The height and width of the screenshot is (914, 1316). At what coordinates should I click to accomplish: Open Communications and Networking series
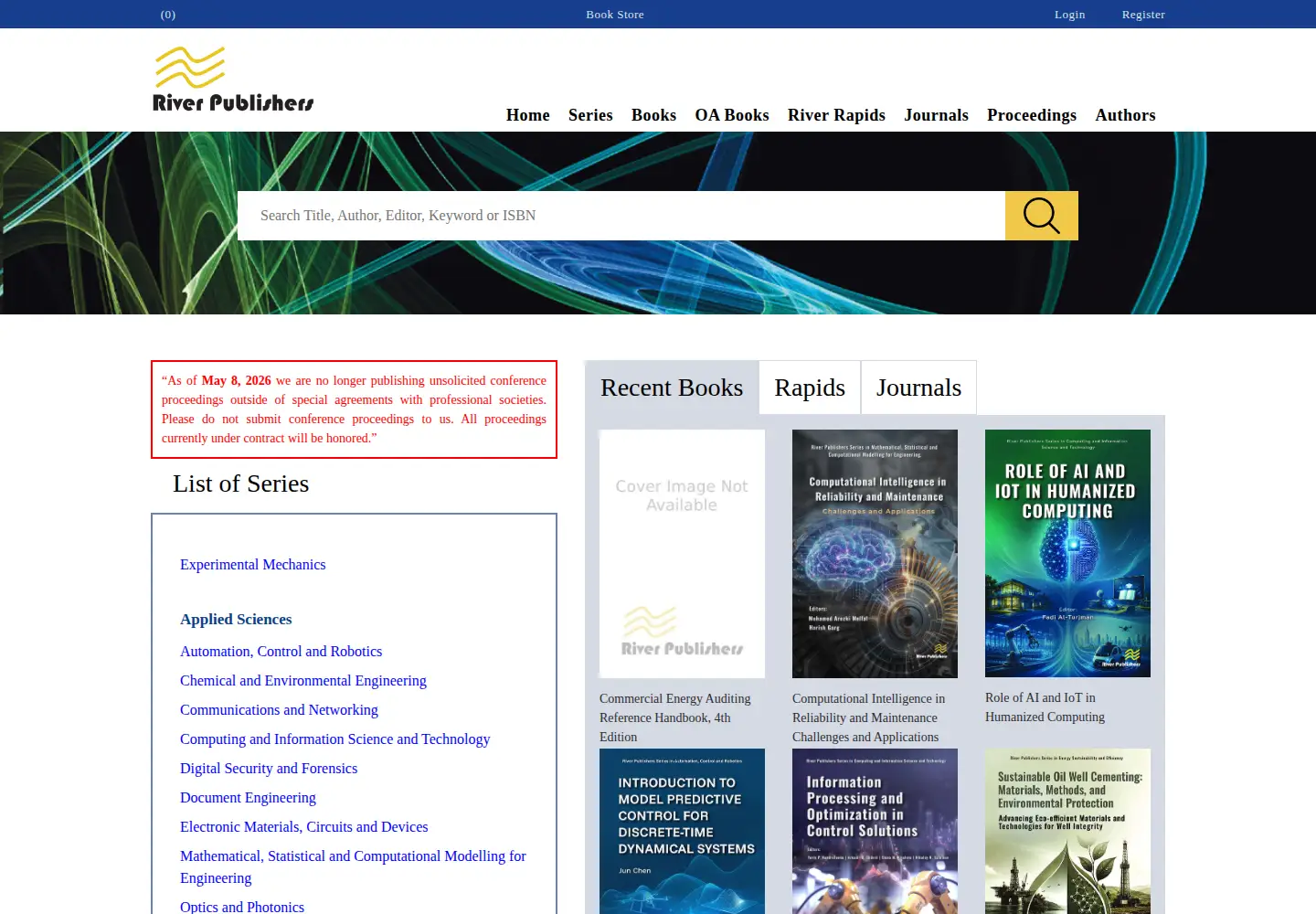(x=279, y=710)
